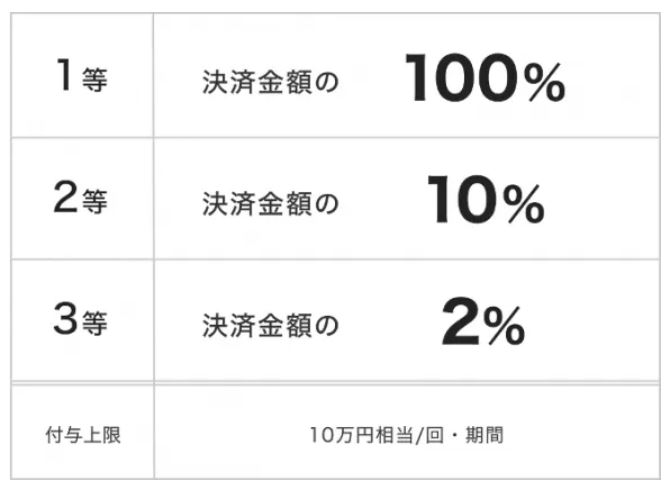
Task: Click the 2% reward value
Action: [483, 321]
